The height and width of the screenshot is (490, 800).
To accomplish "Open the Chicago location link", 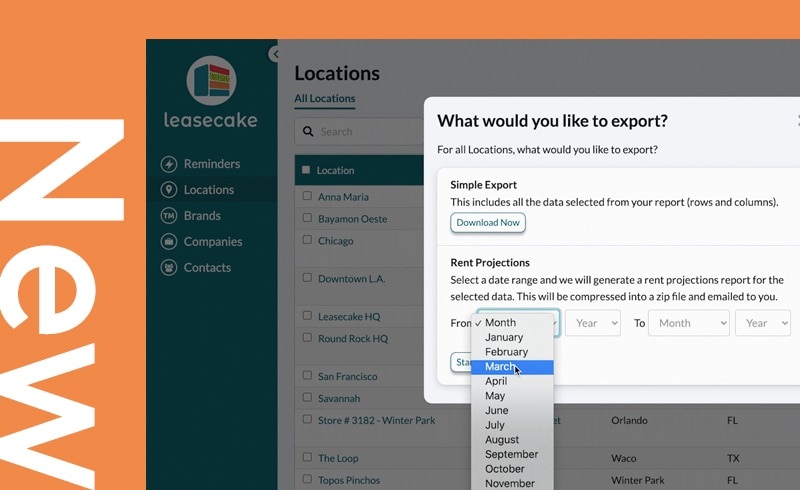I will coord(336,241).
